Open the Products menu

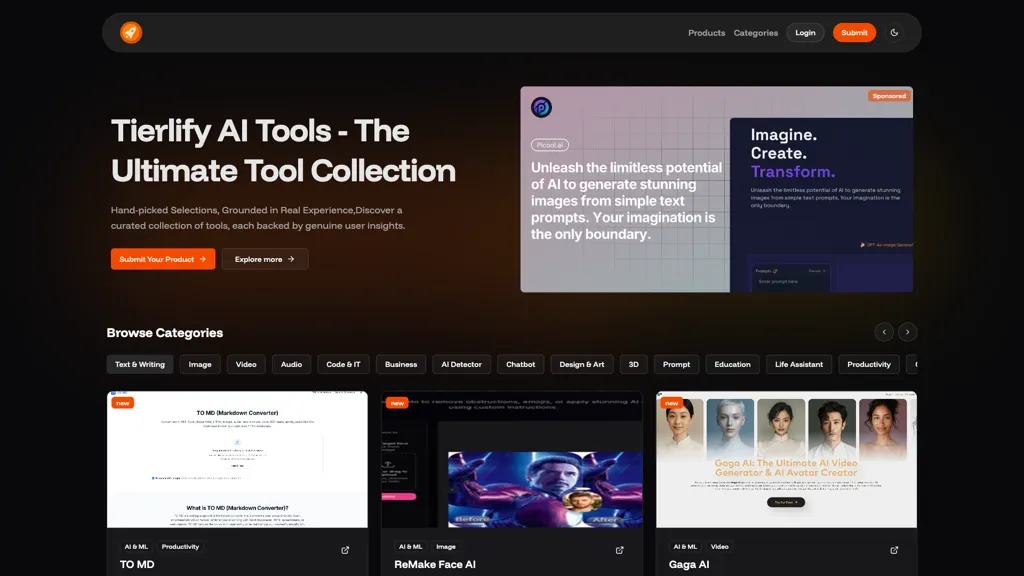pyautogui.click(x=706, y=33)
